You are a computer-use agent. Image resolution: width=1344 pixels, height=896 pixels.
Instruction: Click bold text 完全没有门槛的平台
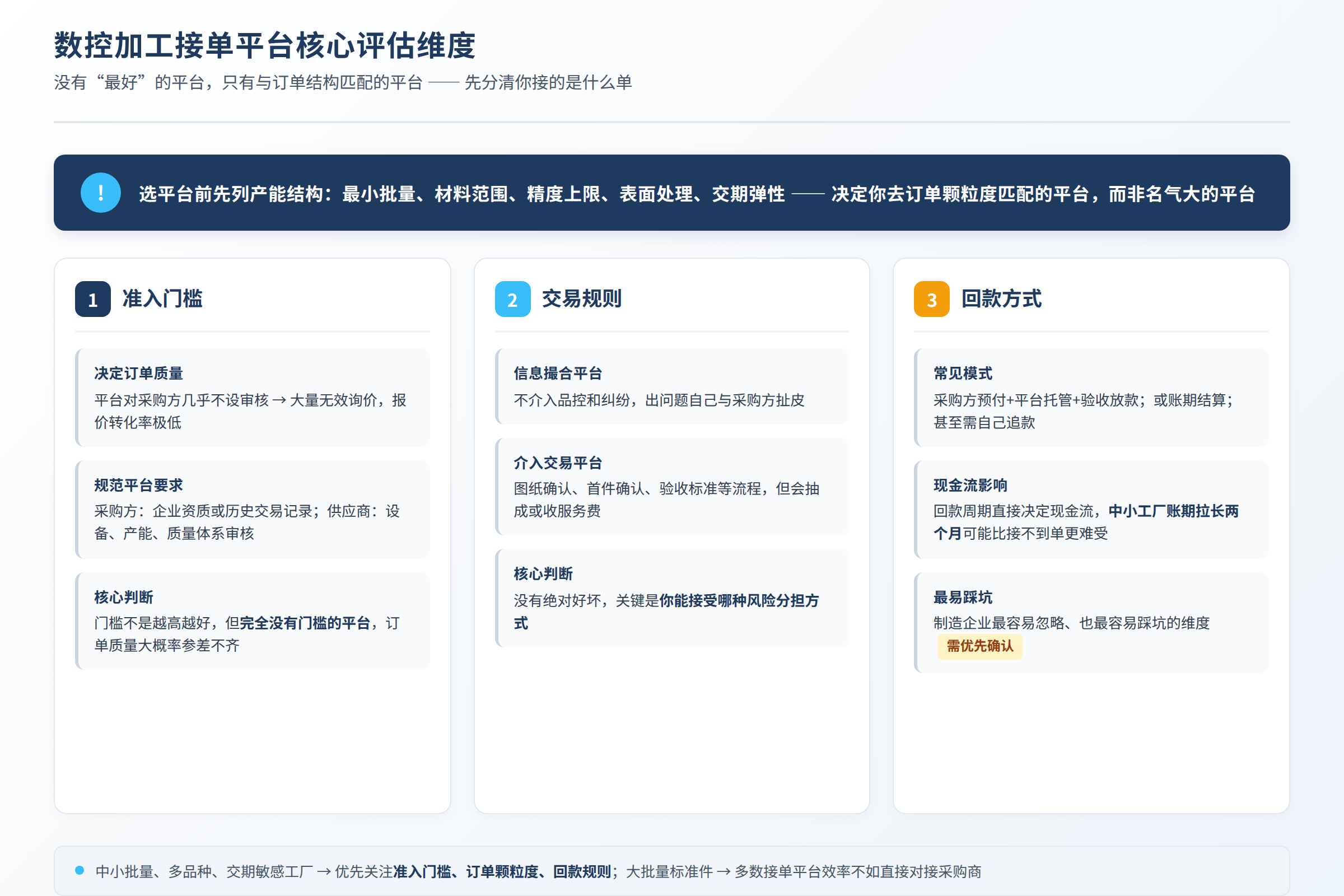click(305, 623)
